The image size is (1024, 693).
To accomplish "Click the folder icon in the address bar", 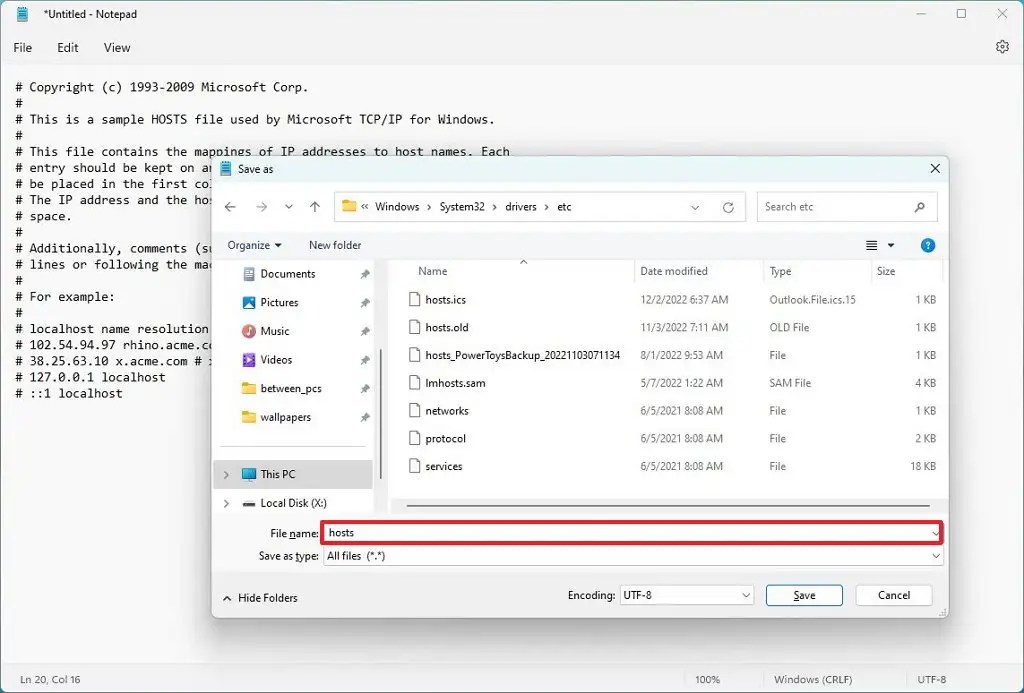I will (347, 206).
